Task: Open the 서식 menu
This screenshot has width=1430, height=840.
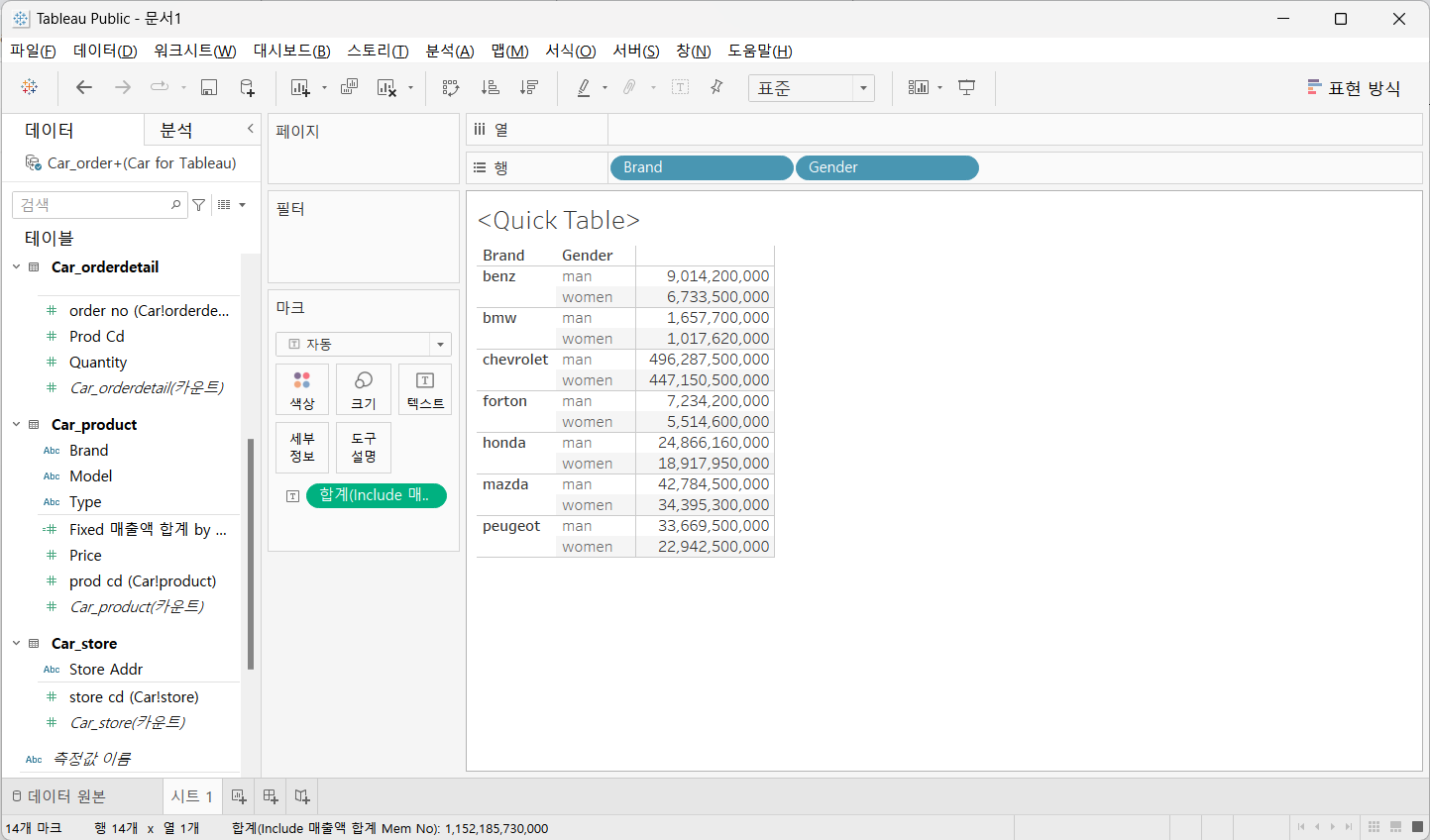Action: (x=571, y=51)
